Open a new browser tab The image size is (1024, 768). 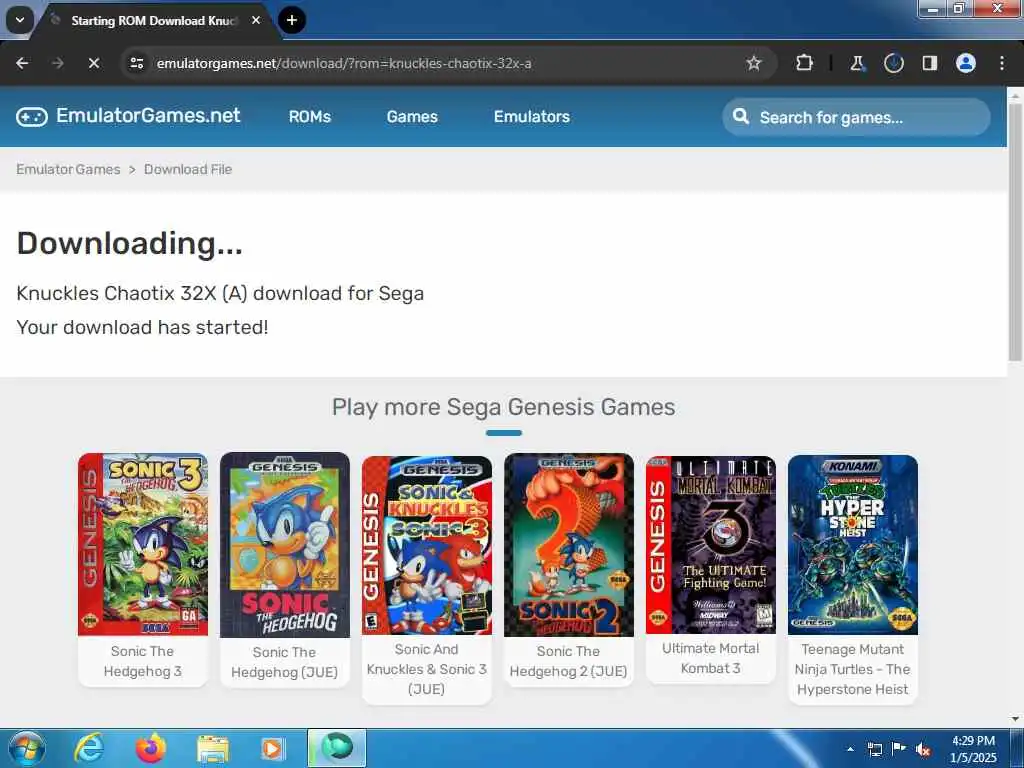point(292,20)
